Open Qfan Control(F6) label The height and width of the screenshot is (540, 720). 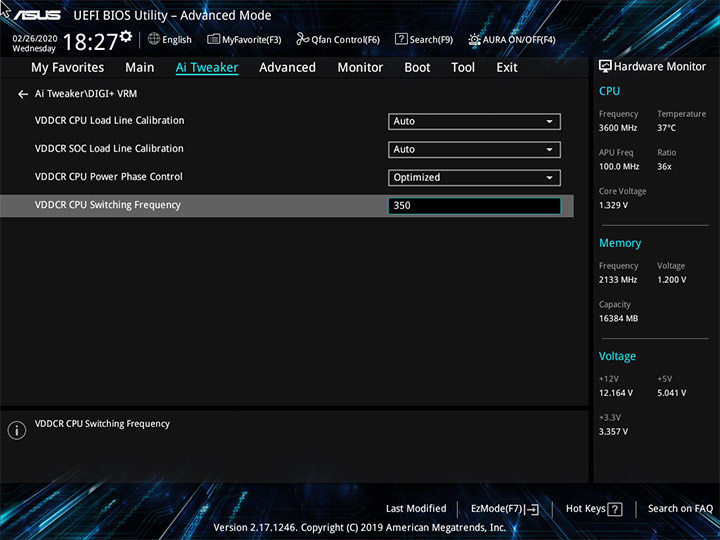click(x=345, y=39)
